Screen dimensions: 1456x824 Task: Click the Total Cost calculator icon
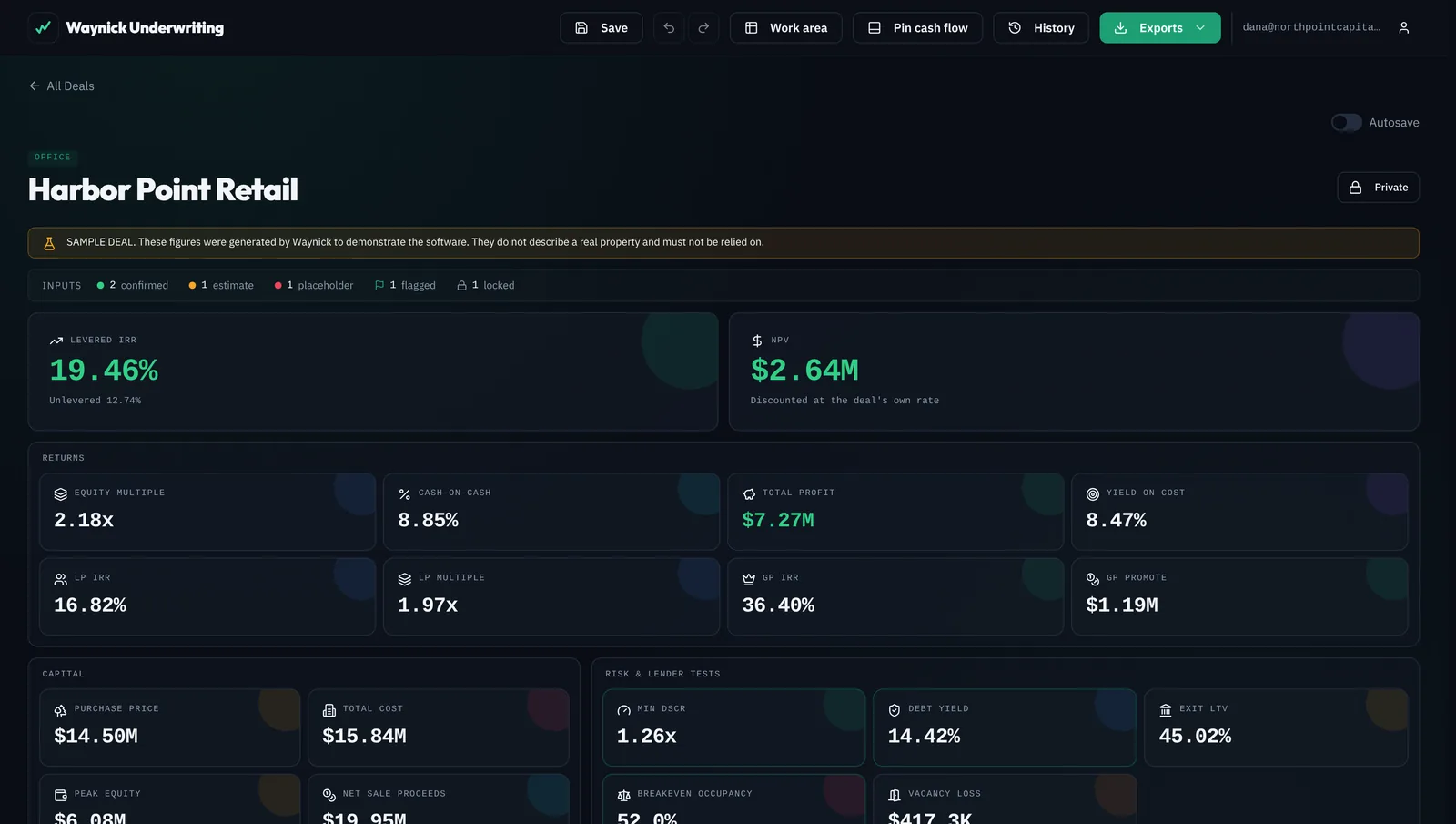[329, 710]
